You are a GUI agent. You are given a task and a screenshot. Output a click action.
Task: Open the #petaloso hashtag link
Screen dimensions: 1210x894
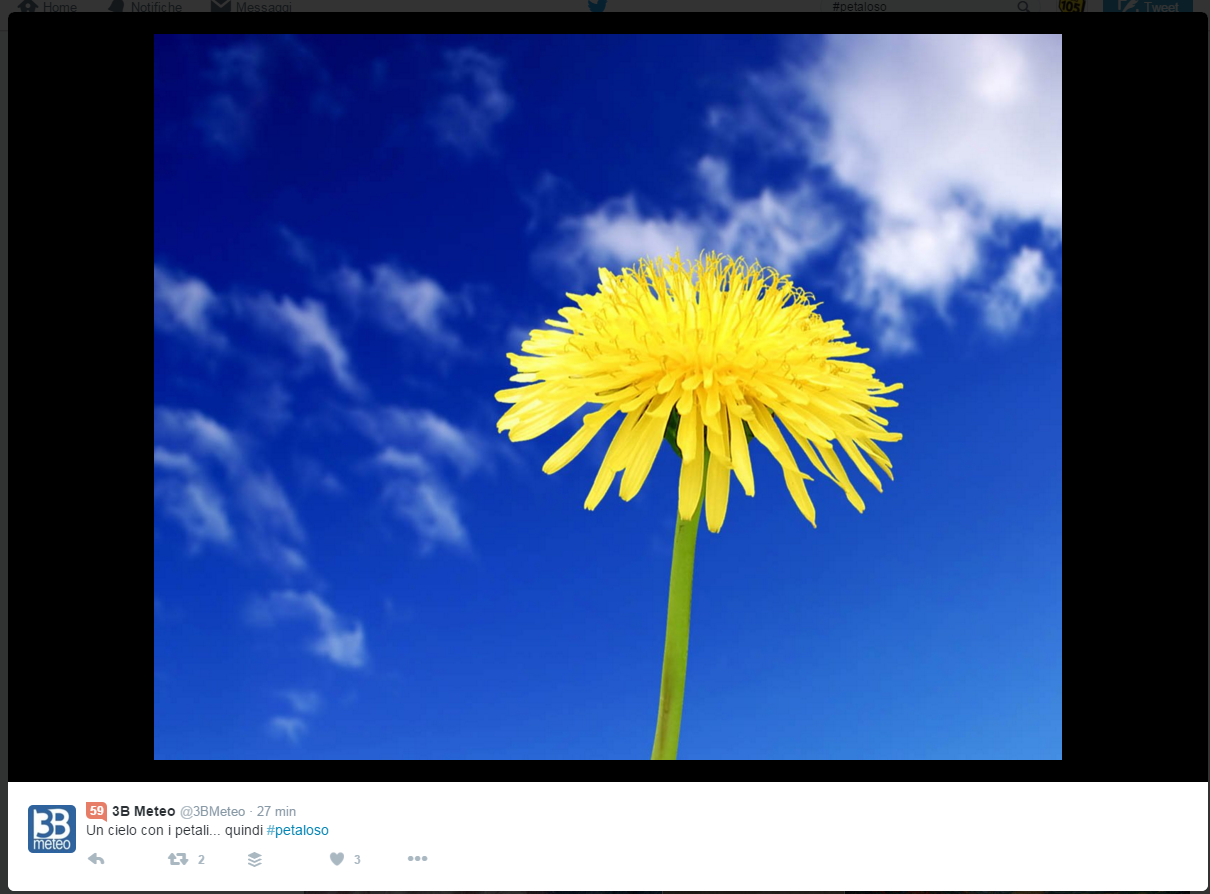pos(297,830)
